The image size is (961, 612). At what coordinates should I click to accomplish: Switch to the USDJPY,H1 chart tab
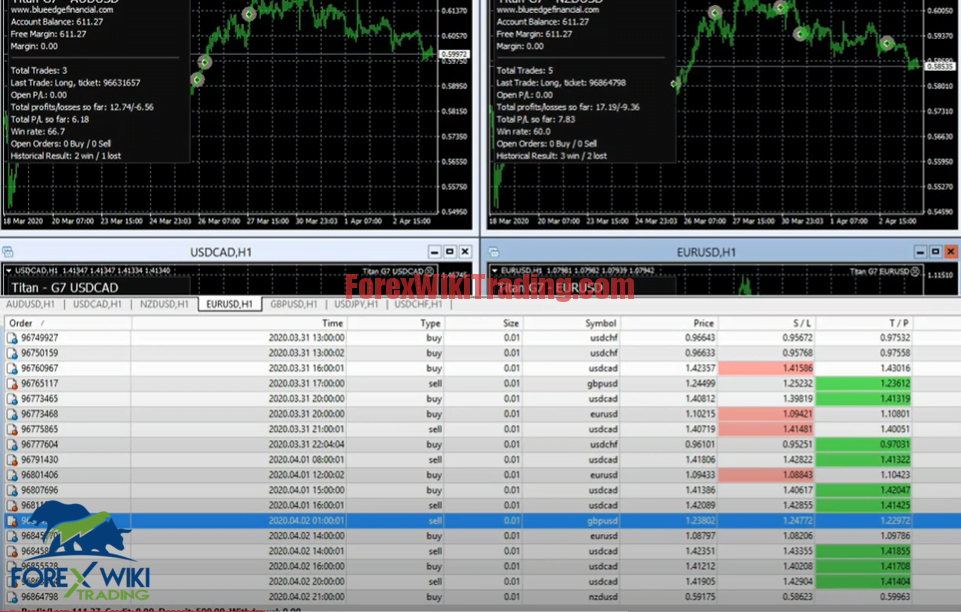coord(357,304)
